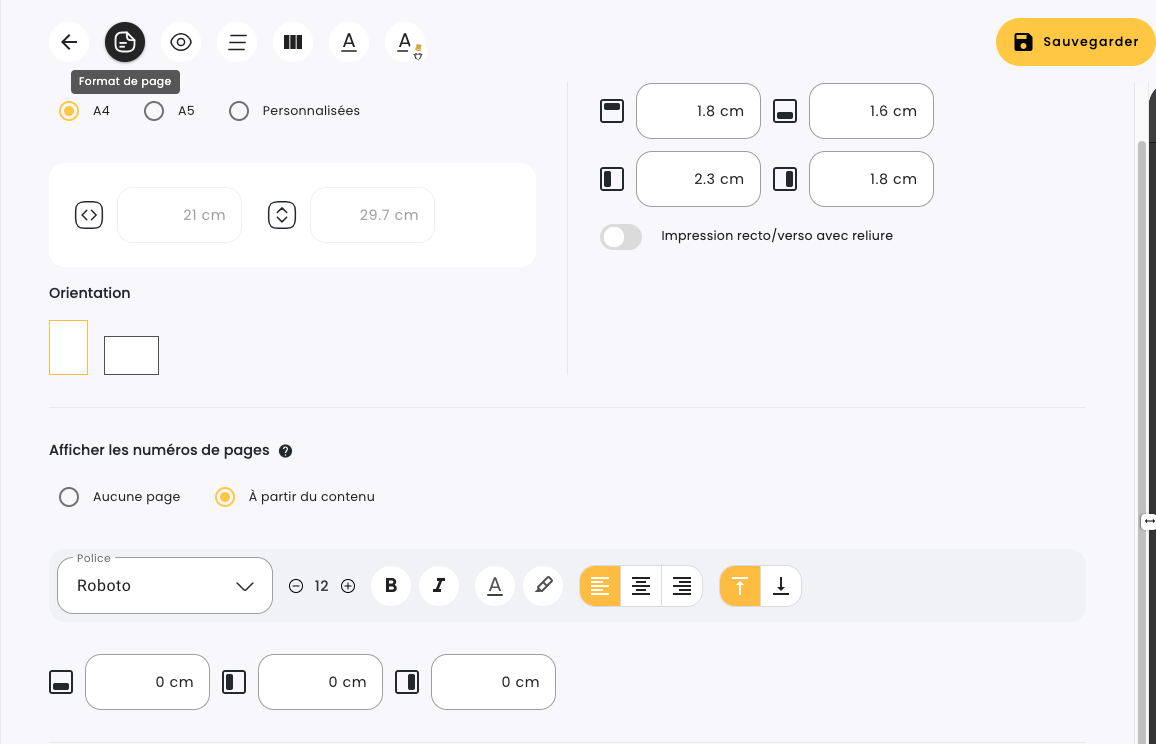Screen dimensions: 1156x744
Task: Open the eye preview icon in toolbar
Action: pyautogui.click(x=181, y=42)
